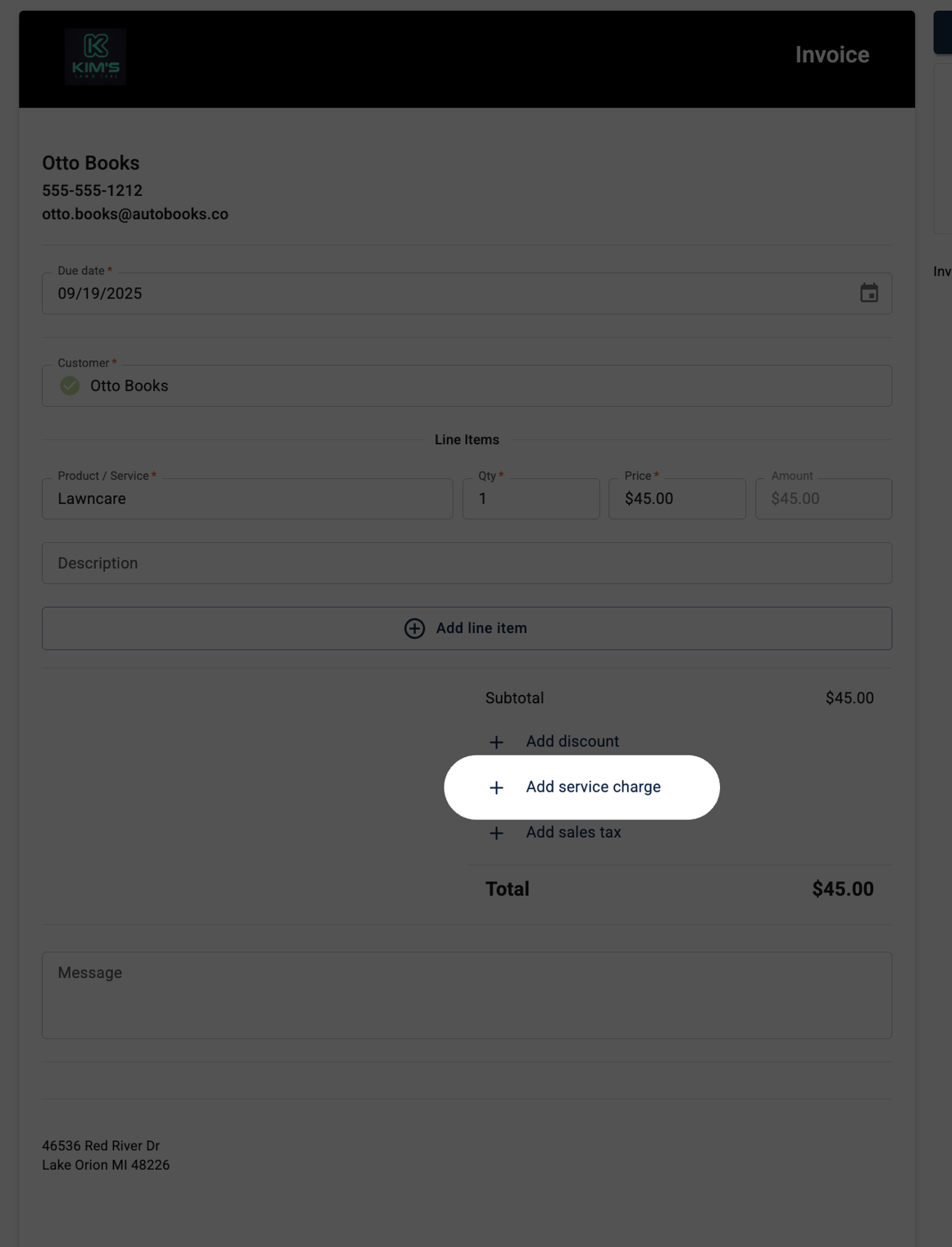952x1247 pixels.
Task: Choose Add discount link
Action: 572,742
